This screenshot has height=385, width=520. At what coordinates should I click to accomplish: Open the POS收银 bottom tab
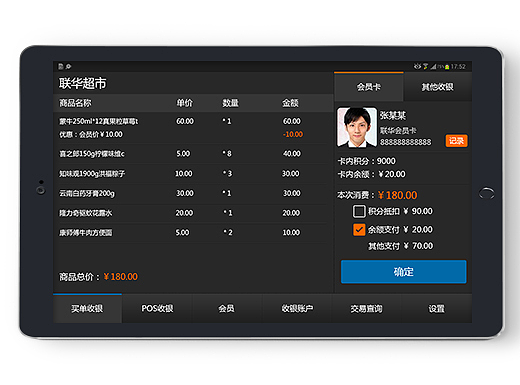click(157, 309)
